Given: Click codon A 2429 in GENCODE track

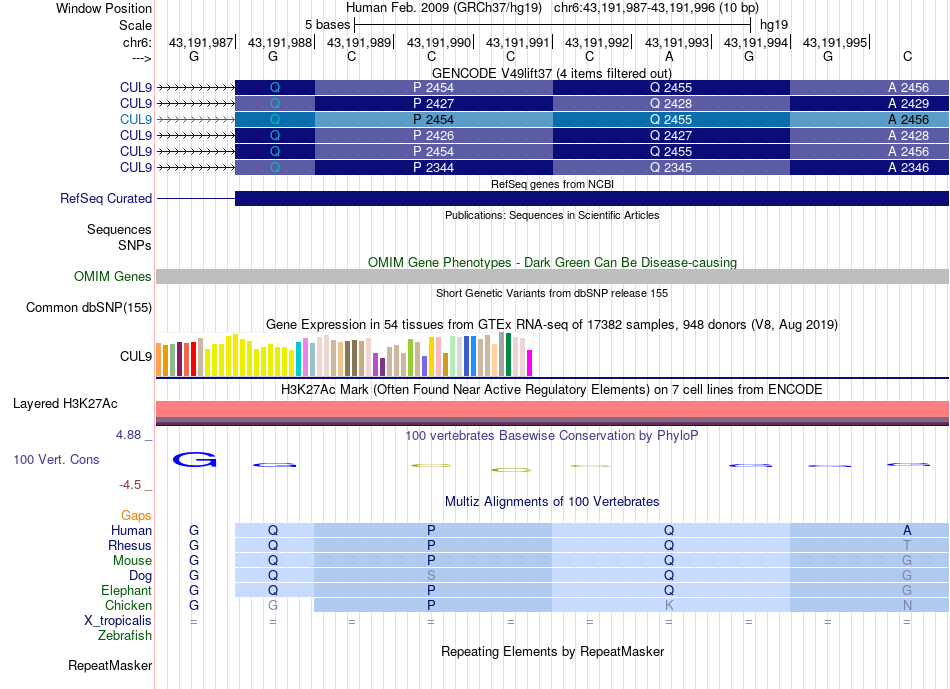Looking at the screenshot, I should (869, 104).
